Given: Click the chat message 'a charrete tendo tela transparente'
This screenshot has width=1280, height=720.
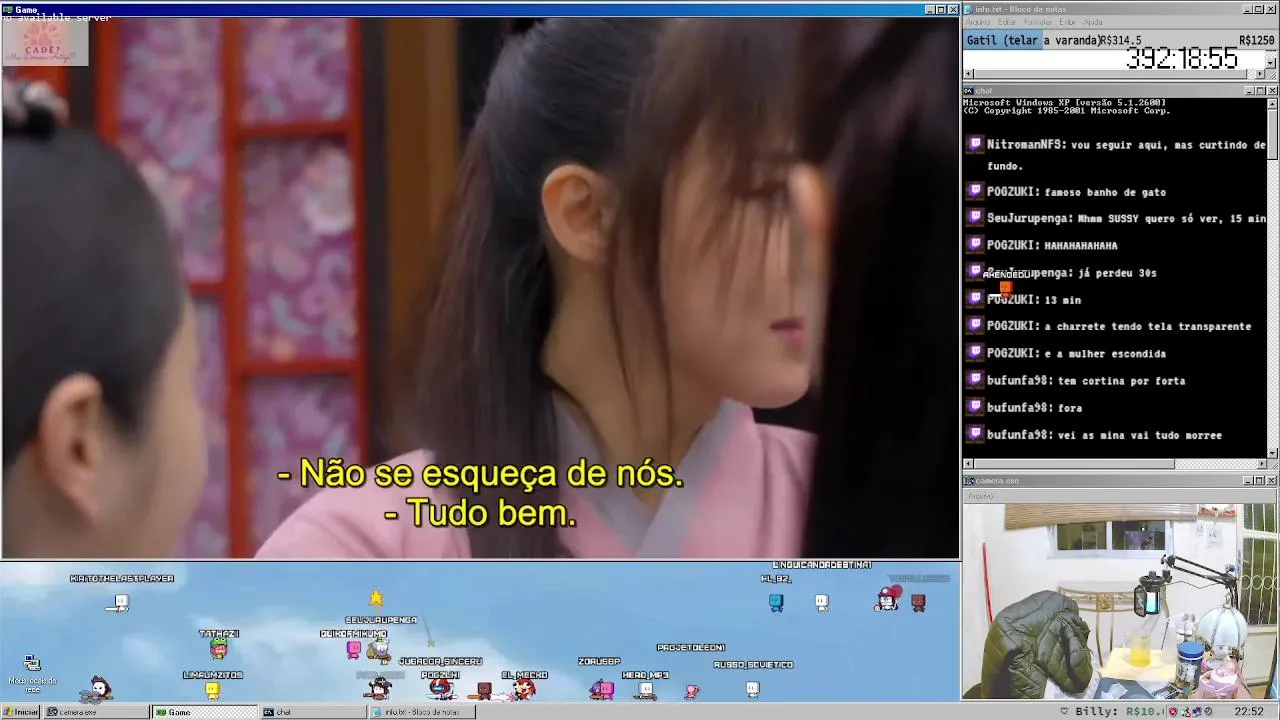Looking at the screenshot, I should 1147,326.
